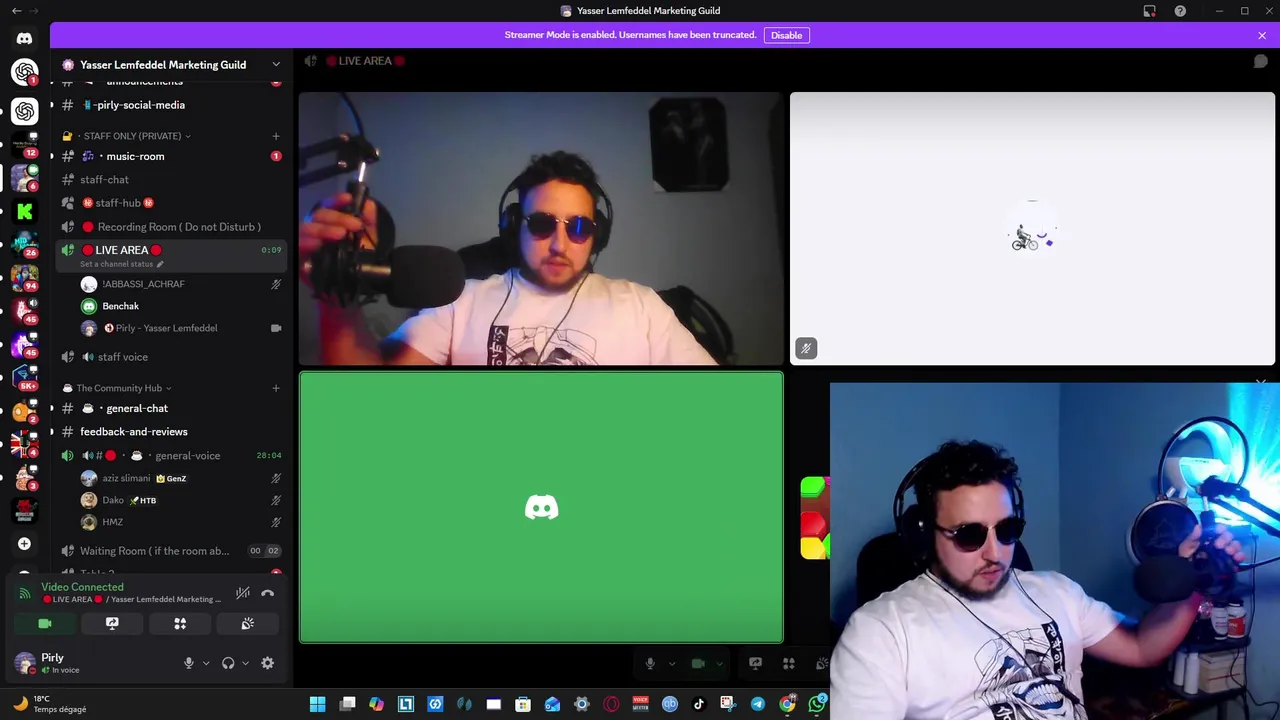The height and width of the screenshot is (720, 1280).
Task: Mute mic in bottom call controls
Action: click(650, 663)
